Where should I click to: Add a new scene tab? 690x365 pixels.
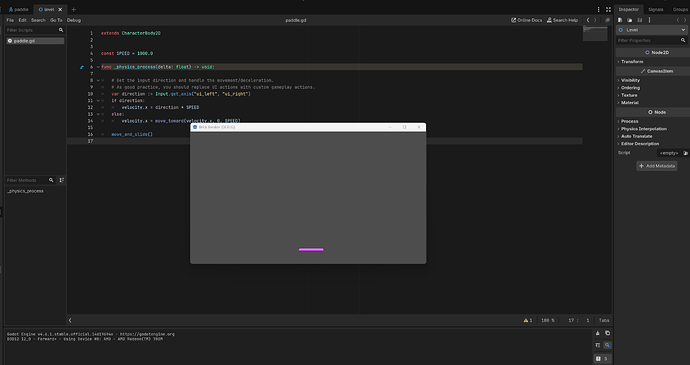(73, 9)
